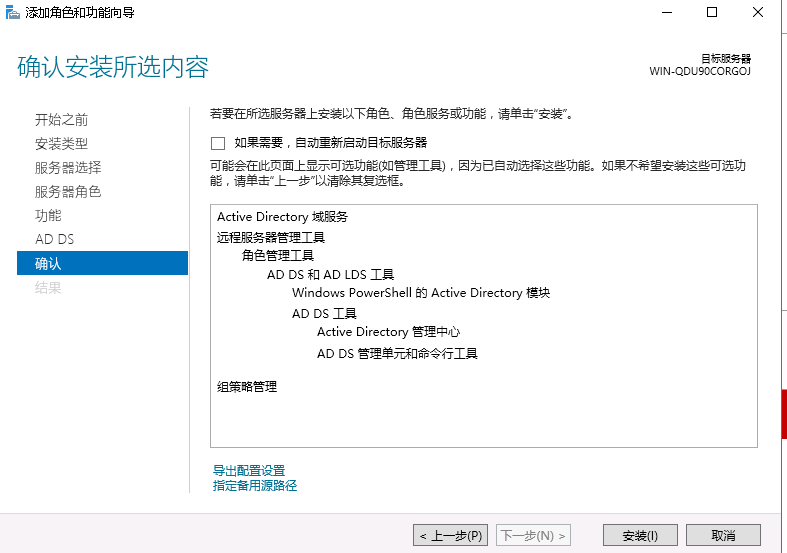Enable automatic restart of target server checkbox
Image resolution: width=787 pixels, height=553 pixels.
[218, 144]
